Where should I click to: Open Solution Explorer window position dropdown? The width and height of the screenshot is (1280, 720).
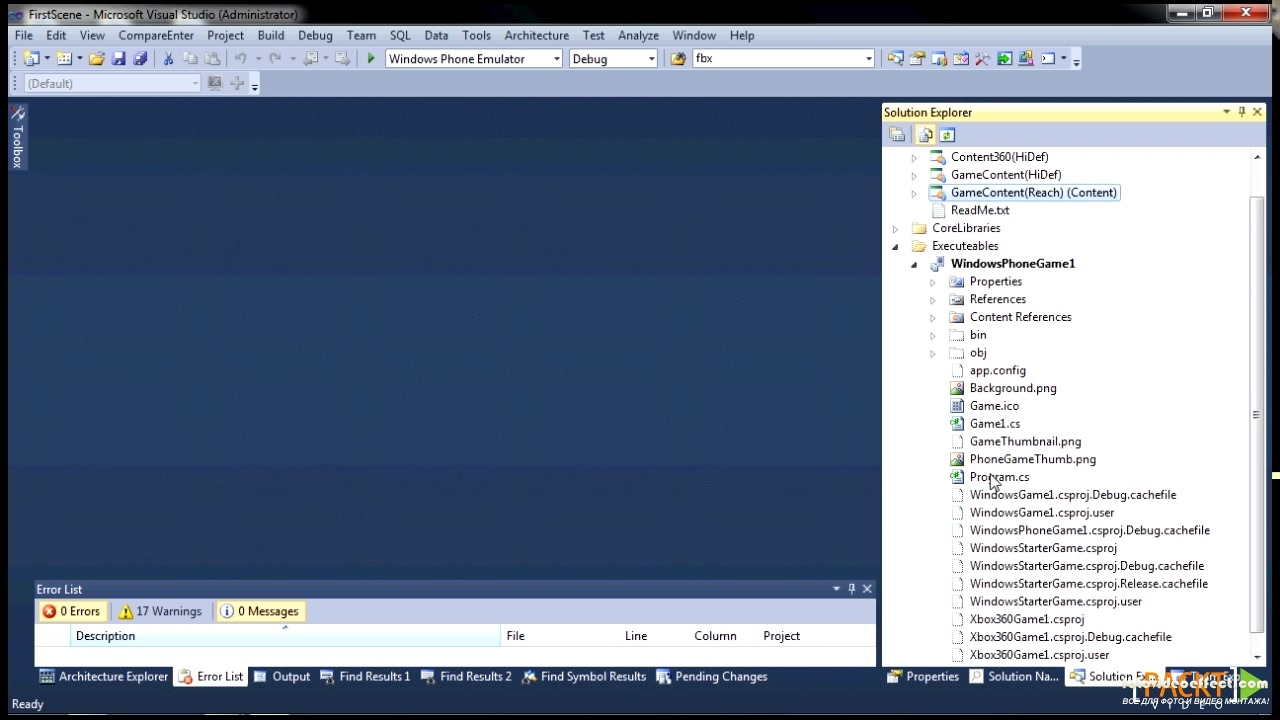(x=1227, y=112)
